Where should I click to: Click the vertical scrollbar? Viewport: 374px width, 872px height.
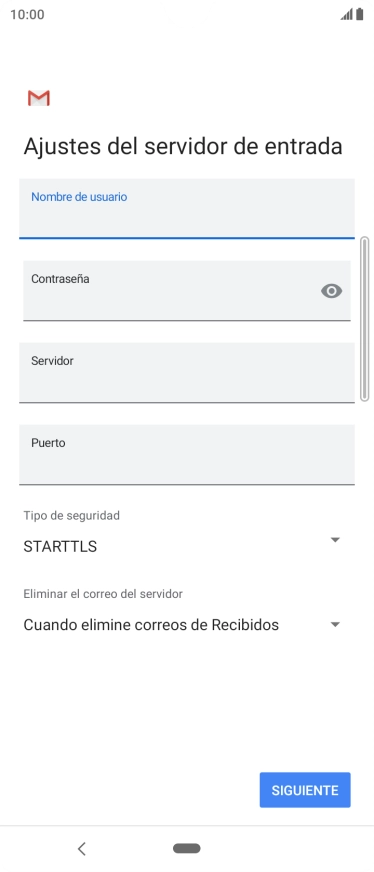pos(365,319)
